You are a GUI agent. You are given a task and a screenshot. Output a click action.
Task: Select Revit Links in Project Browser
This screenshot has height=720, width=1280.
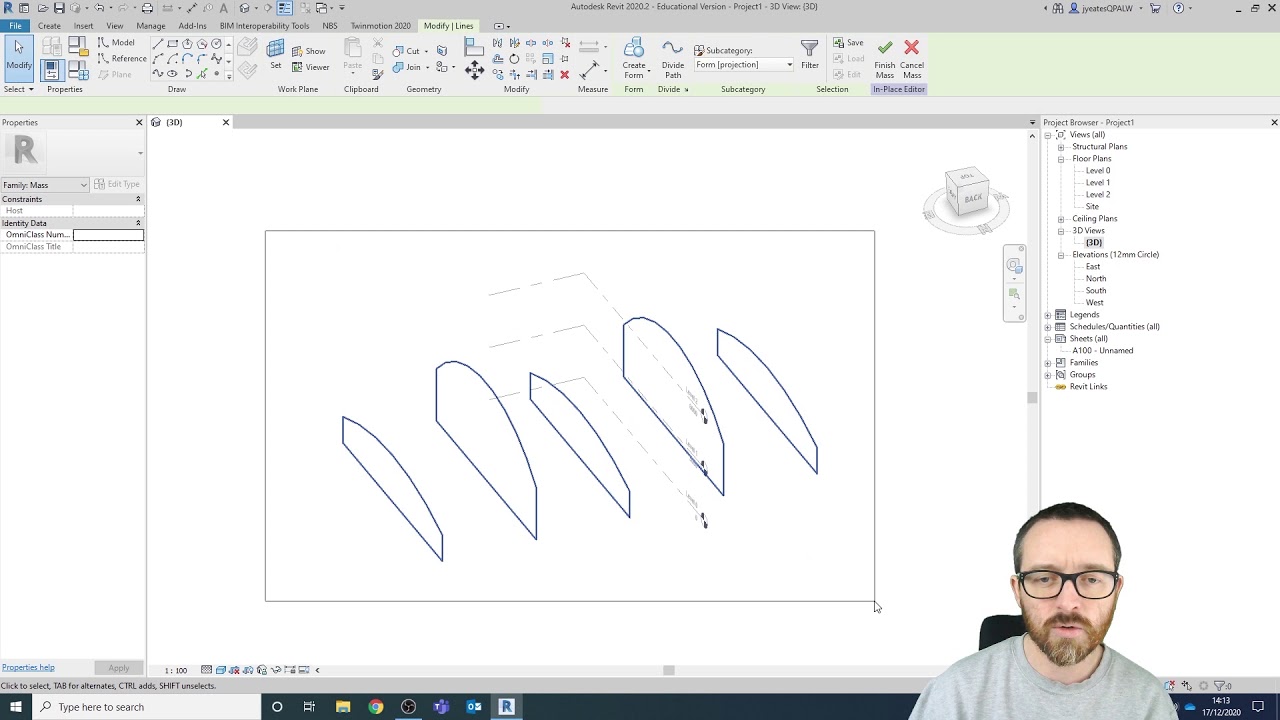tap(1088, 387)
